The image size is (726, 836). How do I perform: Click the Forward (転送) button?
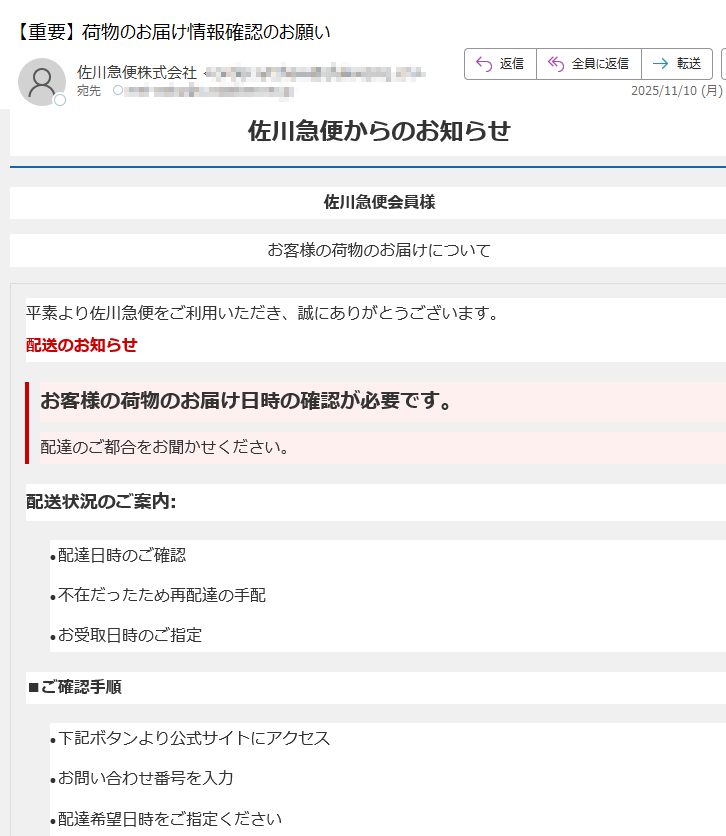pos(677,64)
